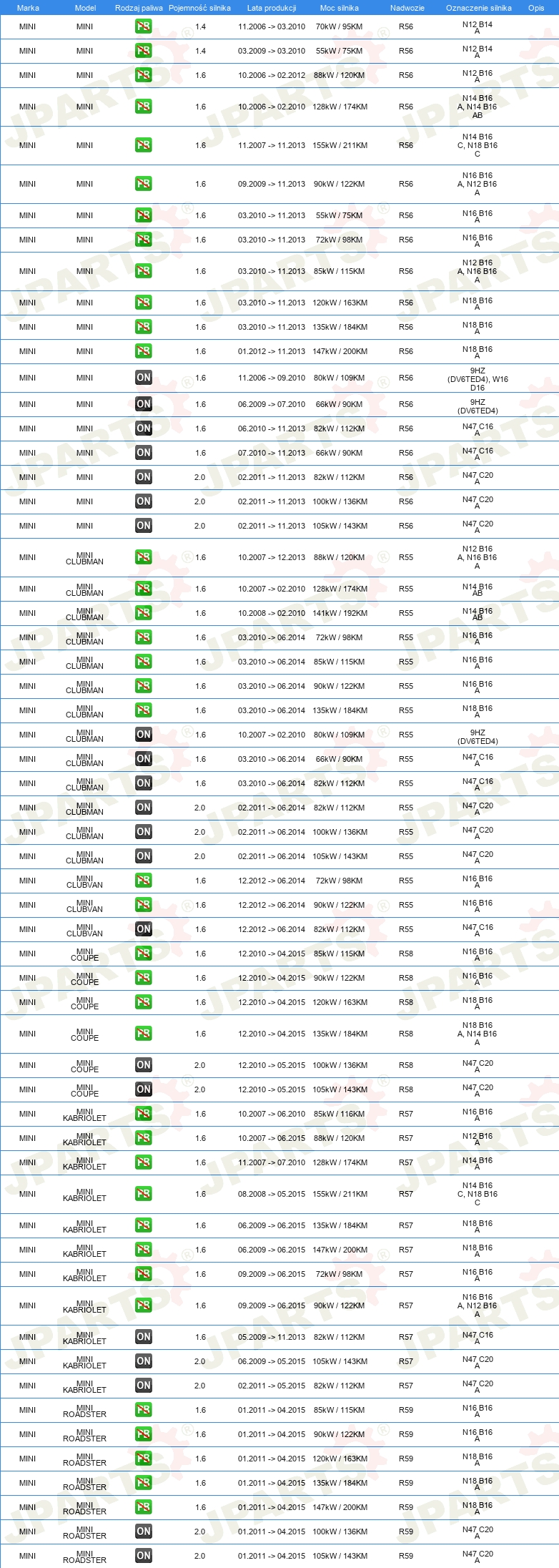Click the PB petrol icon in the MINI R56 70kW / 95KM row
The image size is (559, 1568).
pos(144,26)
